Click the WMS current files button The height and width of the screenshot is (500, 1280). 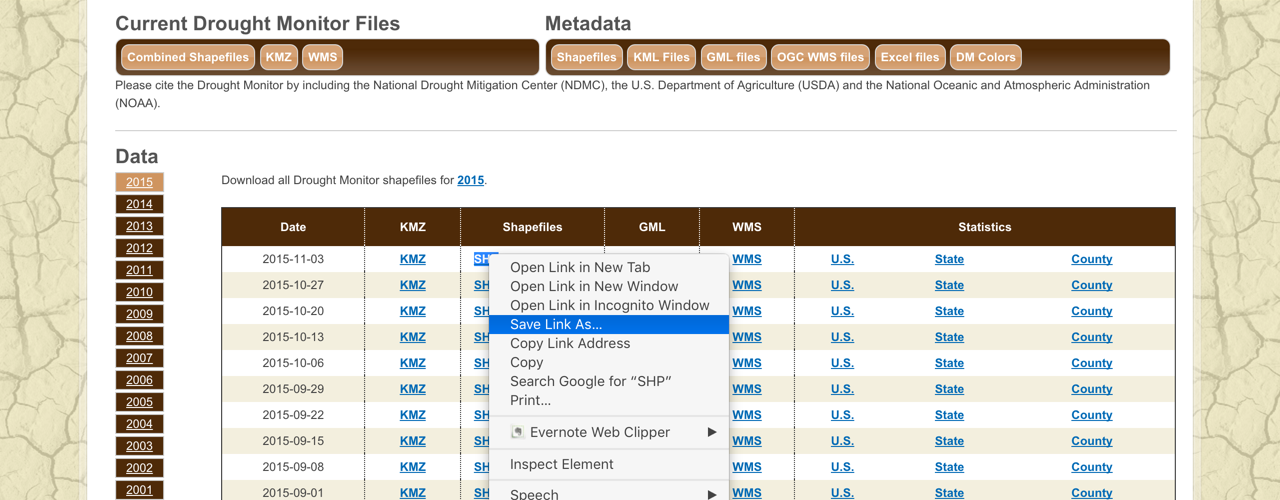pos(322,58)
